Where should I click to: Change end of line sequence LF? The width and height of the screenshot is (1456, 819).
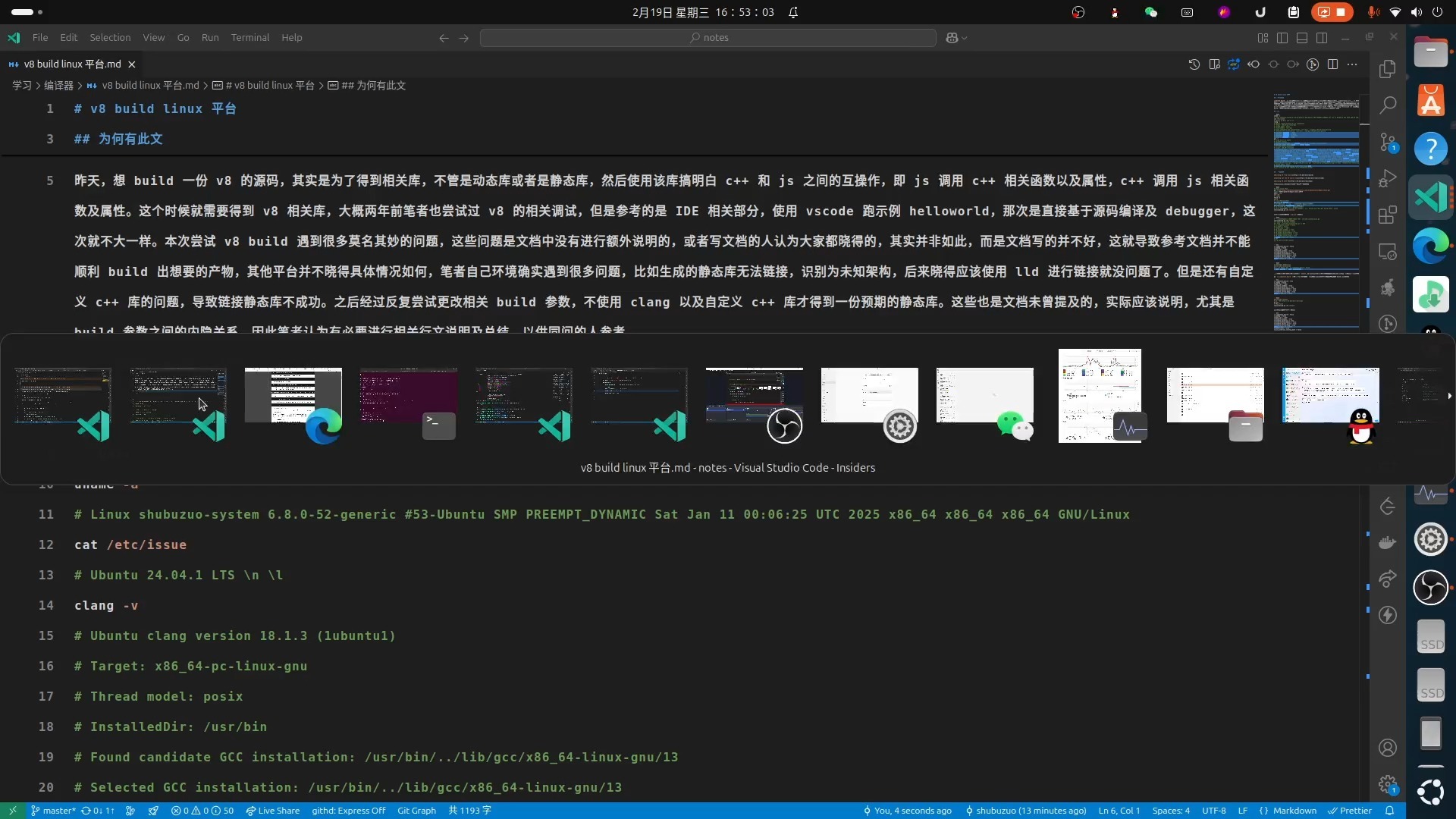1243,811
